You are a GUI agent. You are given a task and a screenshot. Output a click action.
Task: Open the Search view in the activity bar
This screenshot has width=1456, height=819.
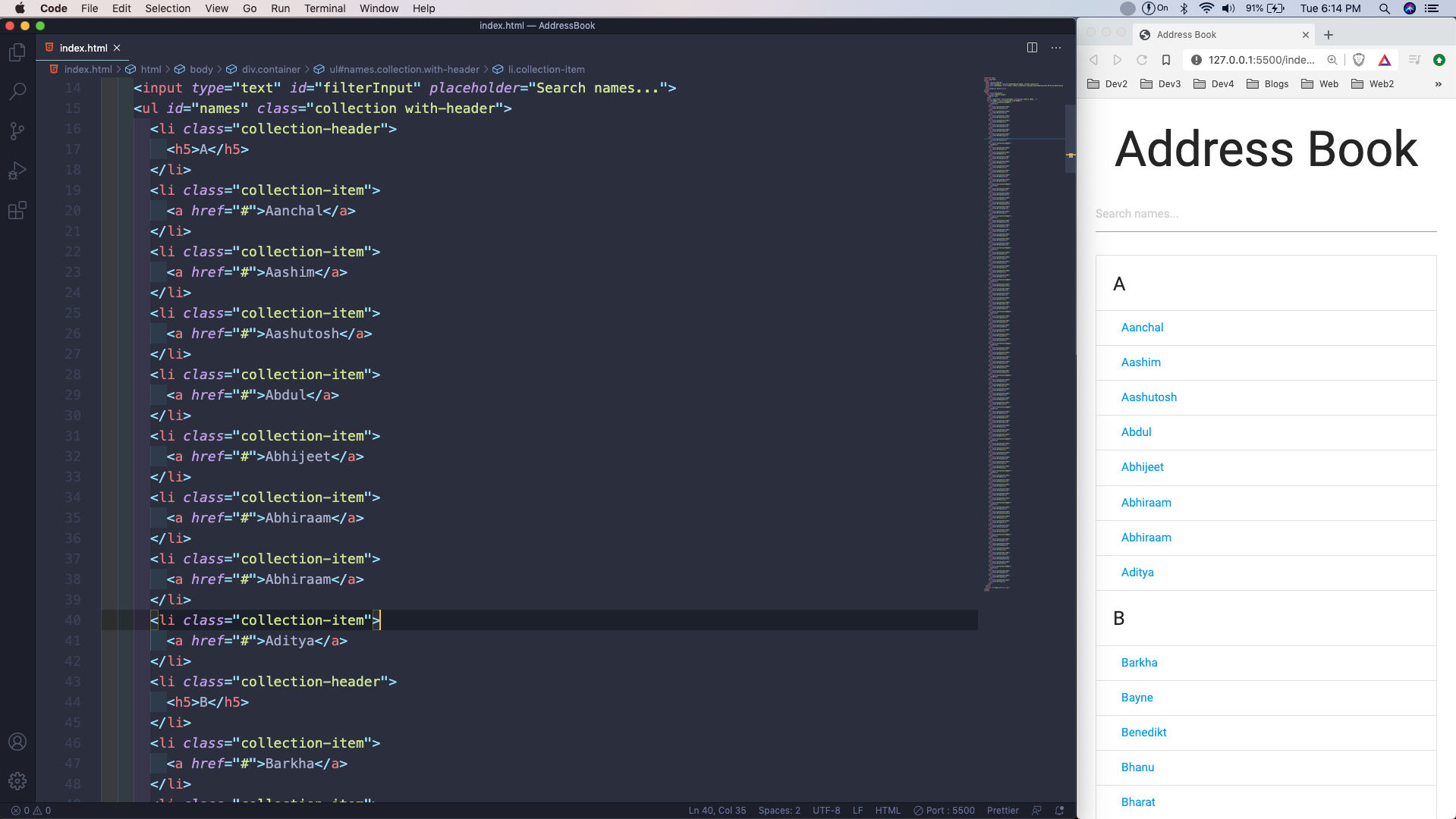[x=17, y=92]
